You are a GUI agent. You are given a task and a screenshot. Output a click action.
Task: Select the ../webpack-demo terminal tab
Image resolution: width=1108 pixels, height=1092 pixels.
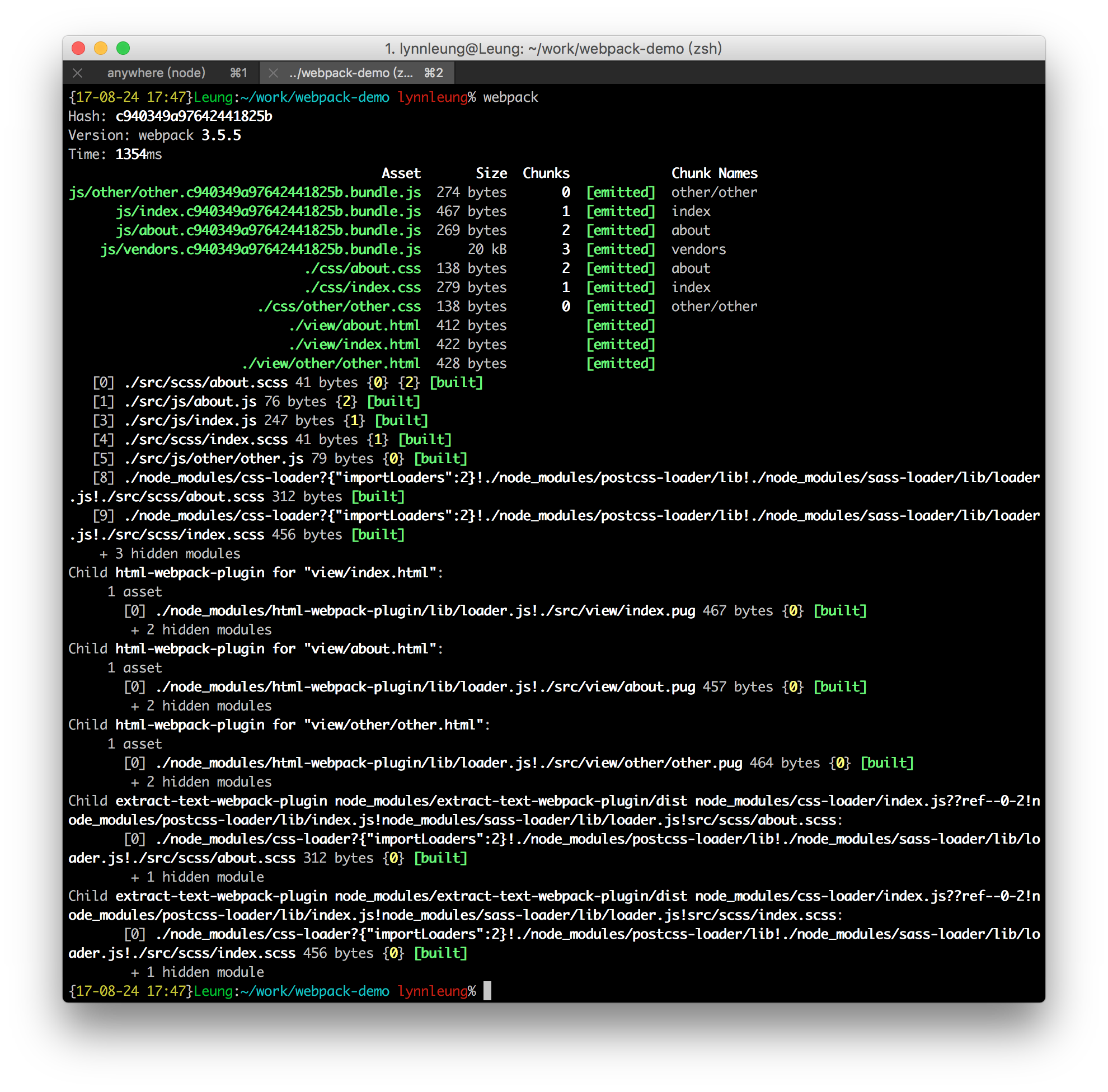[x=351, y=73]
